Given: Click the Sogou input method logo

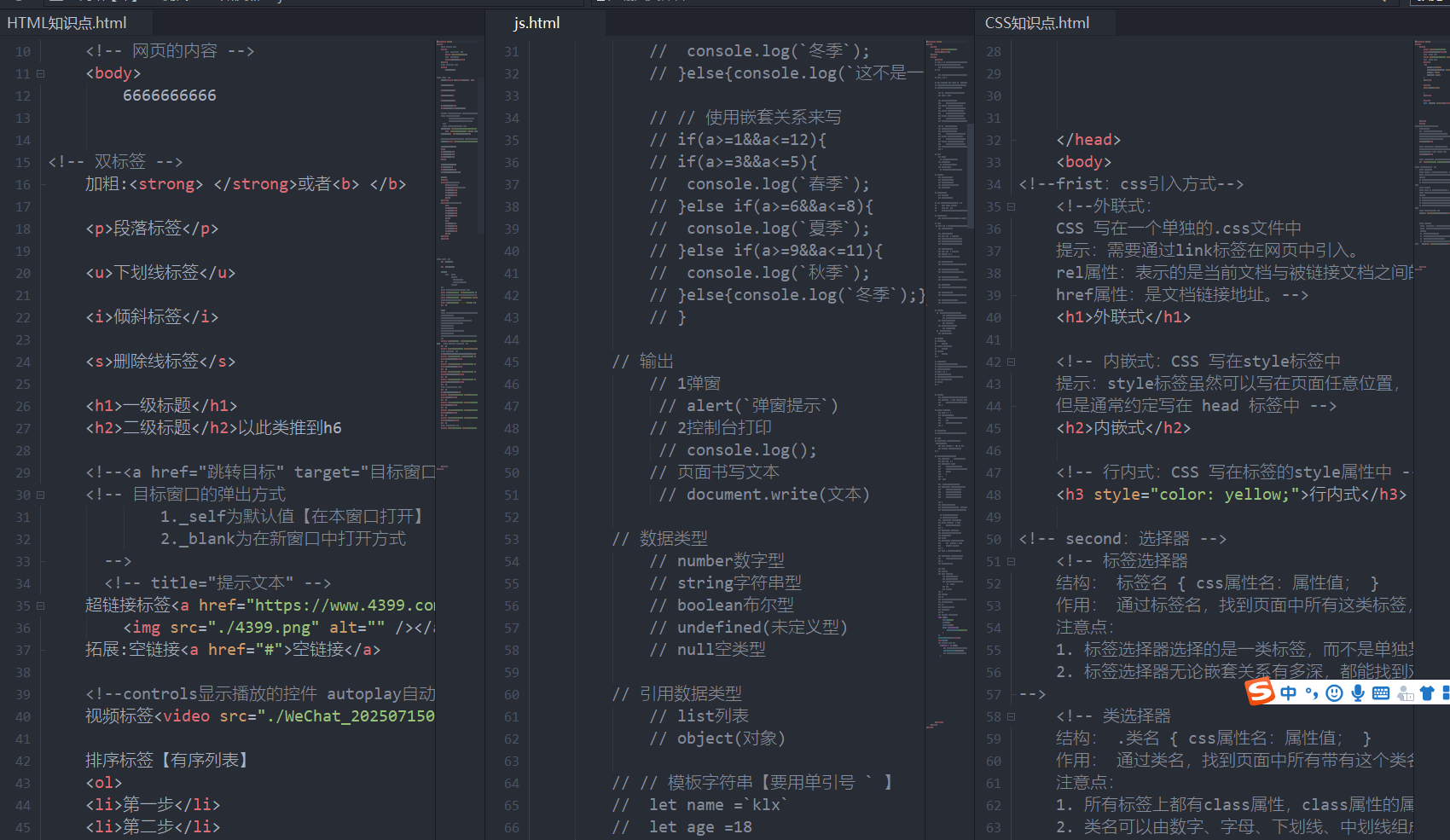Looking at the screenshot, I should [1260, 692].
